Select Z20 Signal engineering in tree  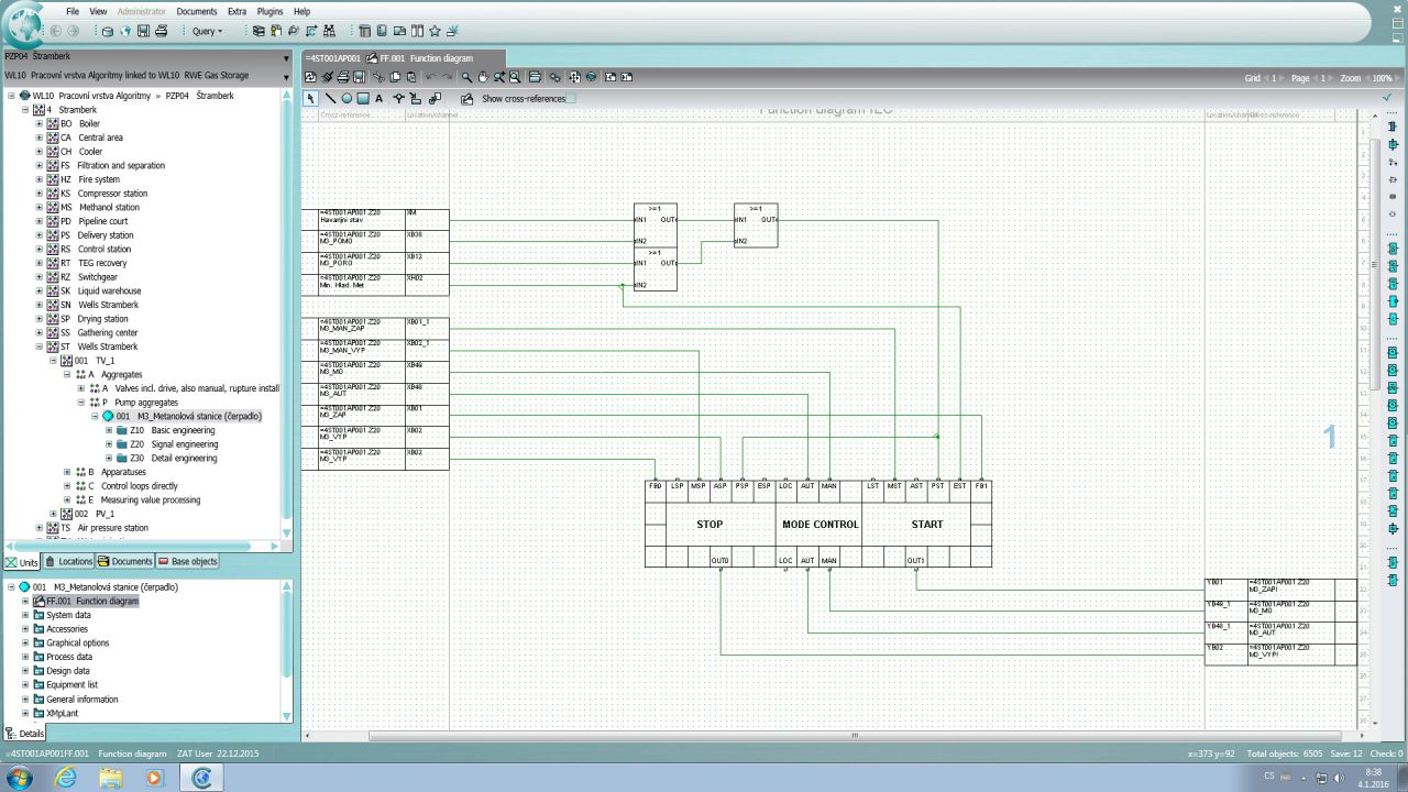184,444
